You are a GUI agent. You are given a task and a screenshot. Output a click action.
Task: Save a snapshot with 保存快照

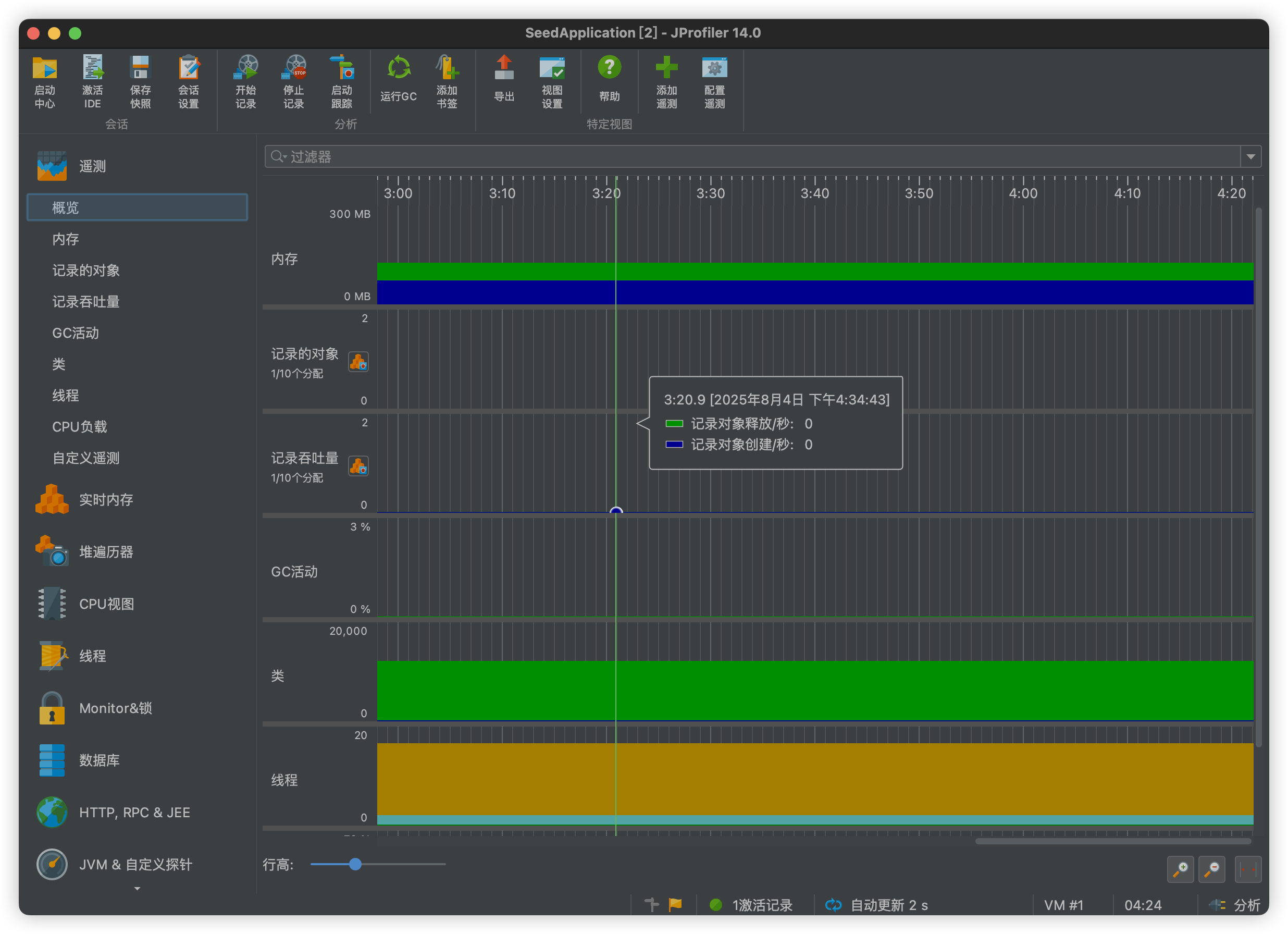140,82
